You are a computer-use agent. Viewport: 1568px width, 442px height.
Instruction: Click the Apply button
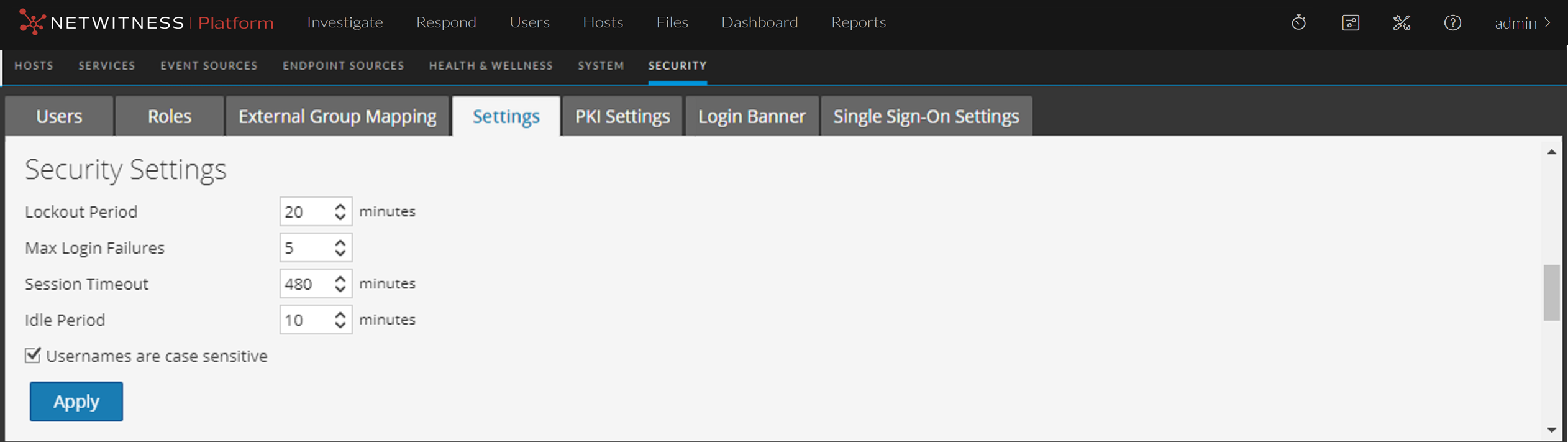(76, 402)
